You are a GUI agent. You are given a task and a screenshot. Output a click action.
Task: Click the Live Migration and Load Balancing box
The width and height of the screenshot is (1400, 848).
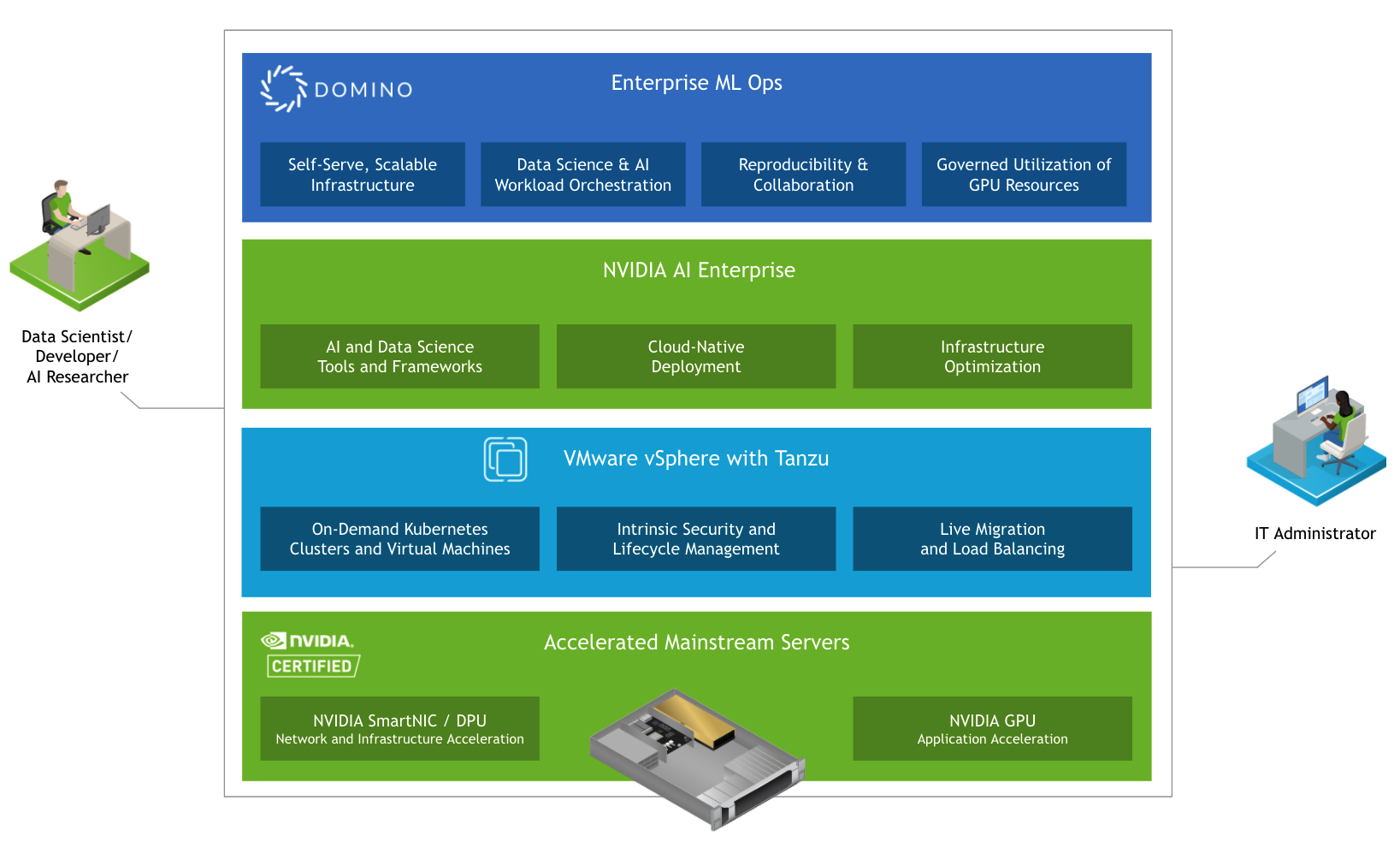pyautogui.click(x=992, y=539)
